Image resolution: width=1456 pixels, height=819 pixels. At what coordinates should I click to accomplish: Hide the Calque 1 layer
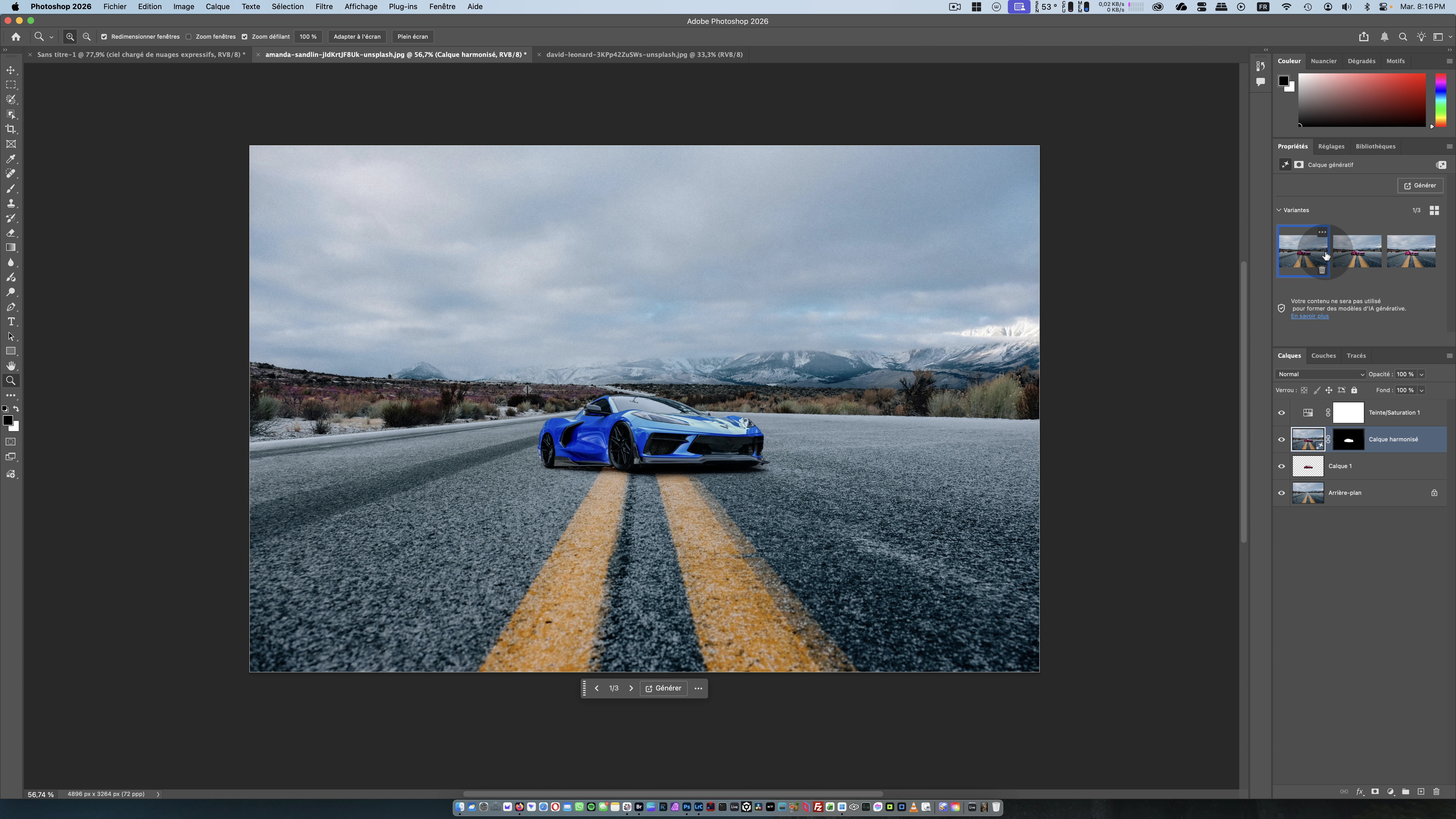(1281, 466)
